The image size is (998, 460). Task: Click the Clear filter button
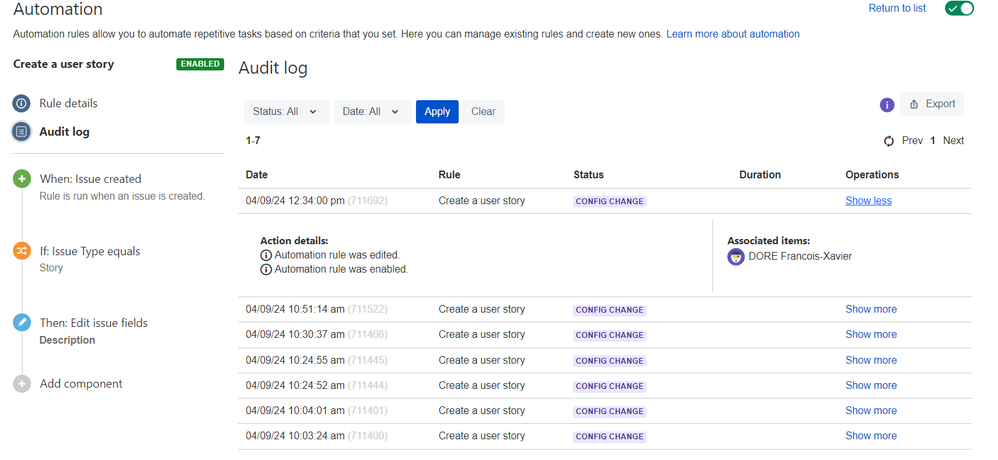483,111
